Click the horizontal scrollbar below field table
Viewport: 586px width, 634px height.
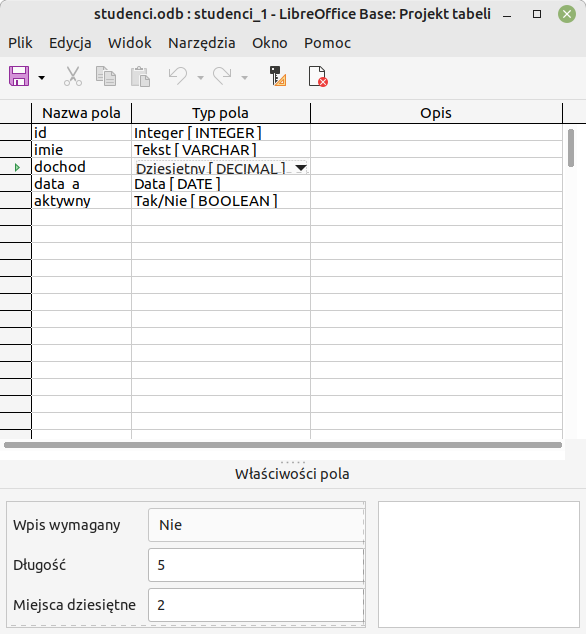(283, 445)
